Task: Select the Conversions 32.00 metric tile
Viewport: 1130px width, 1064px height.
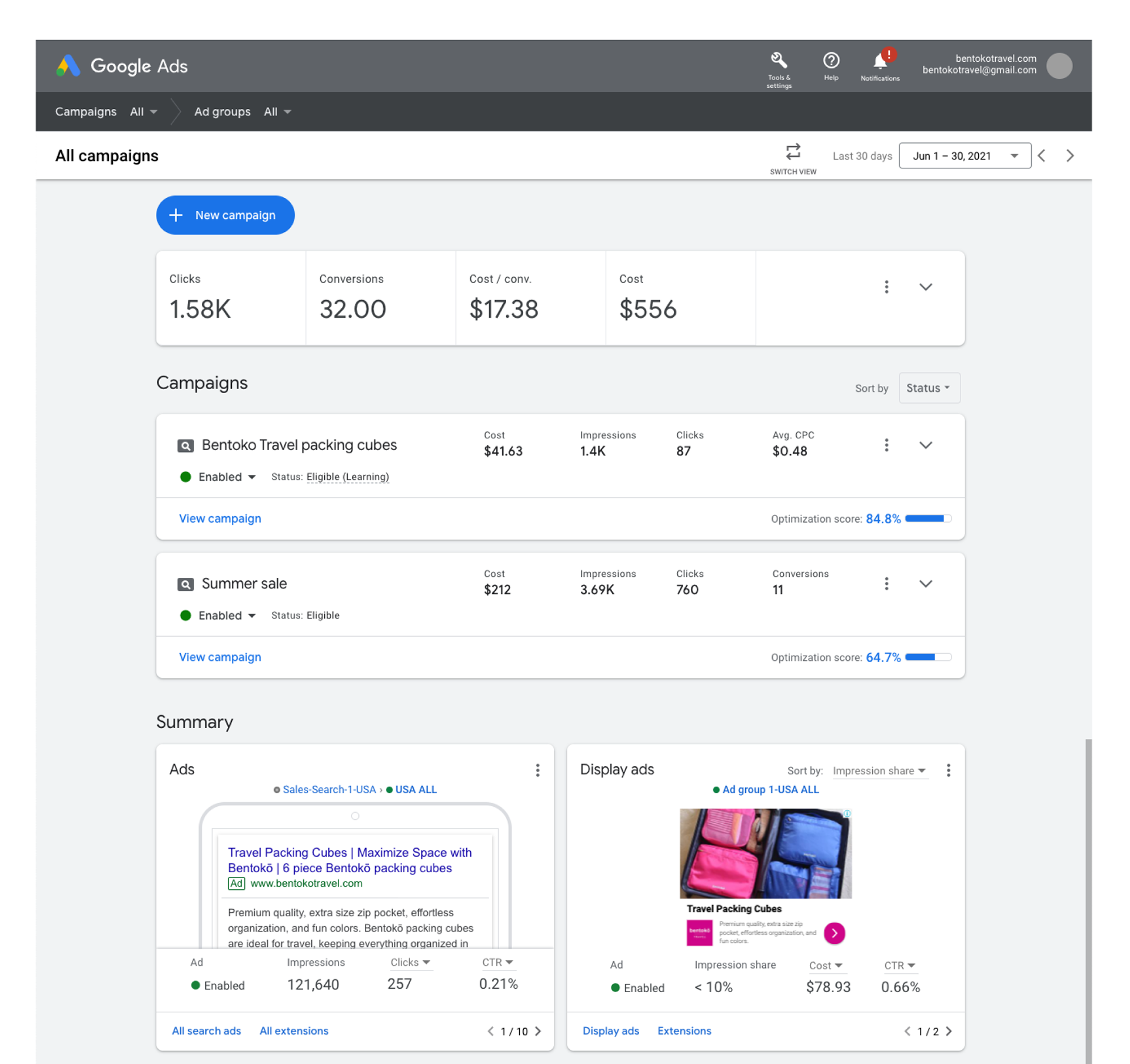Action: click(x=381, y=298)
